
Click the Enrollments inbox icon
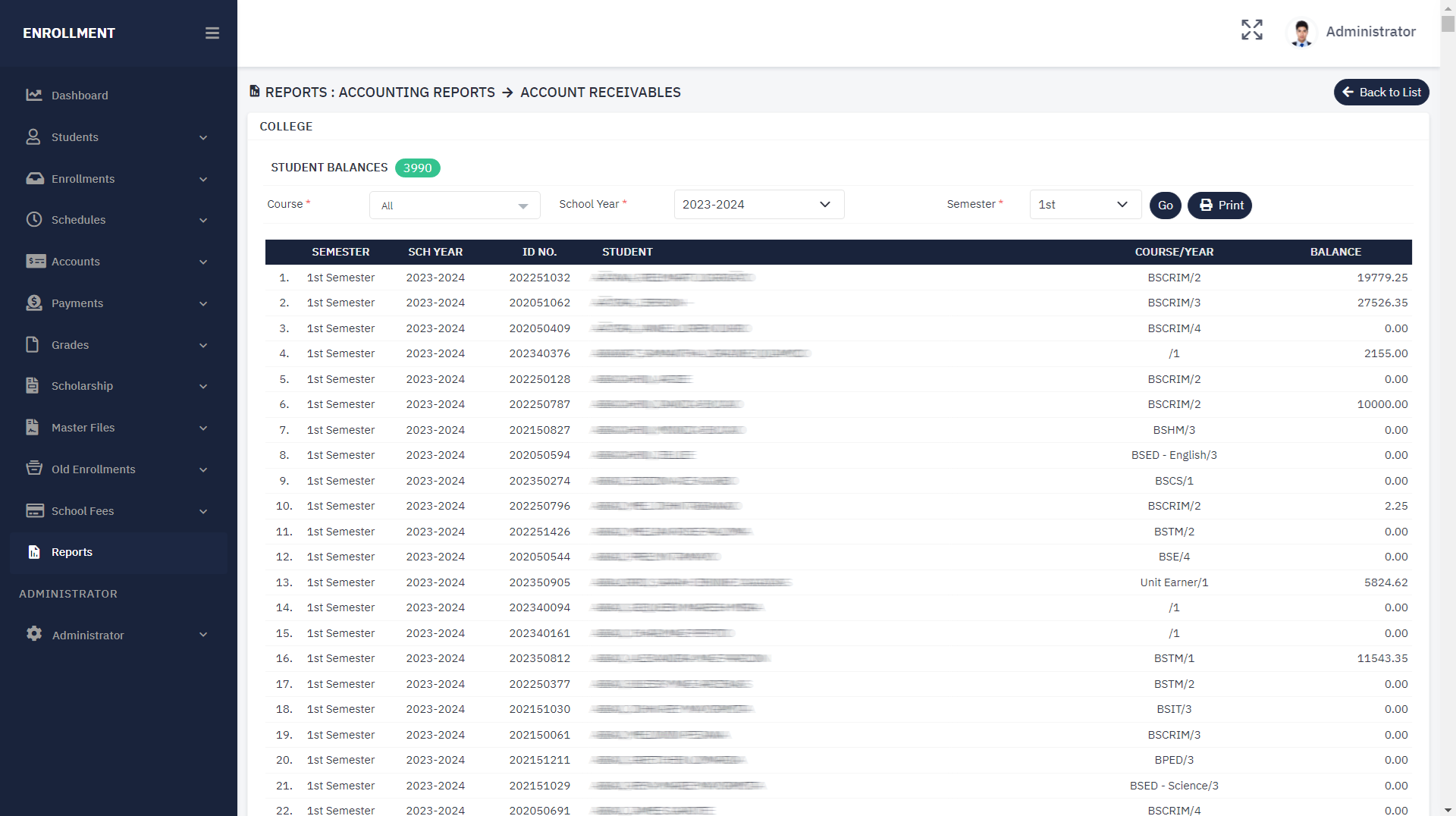(x=35, y=179)
